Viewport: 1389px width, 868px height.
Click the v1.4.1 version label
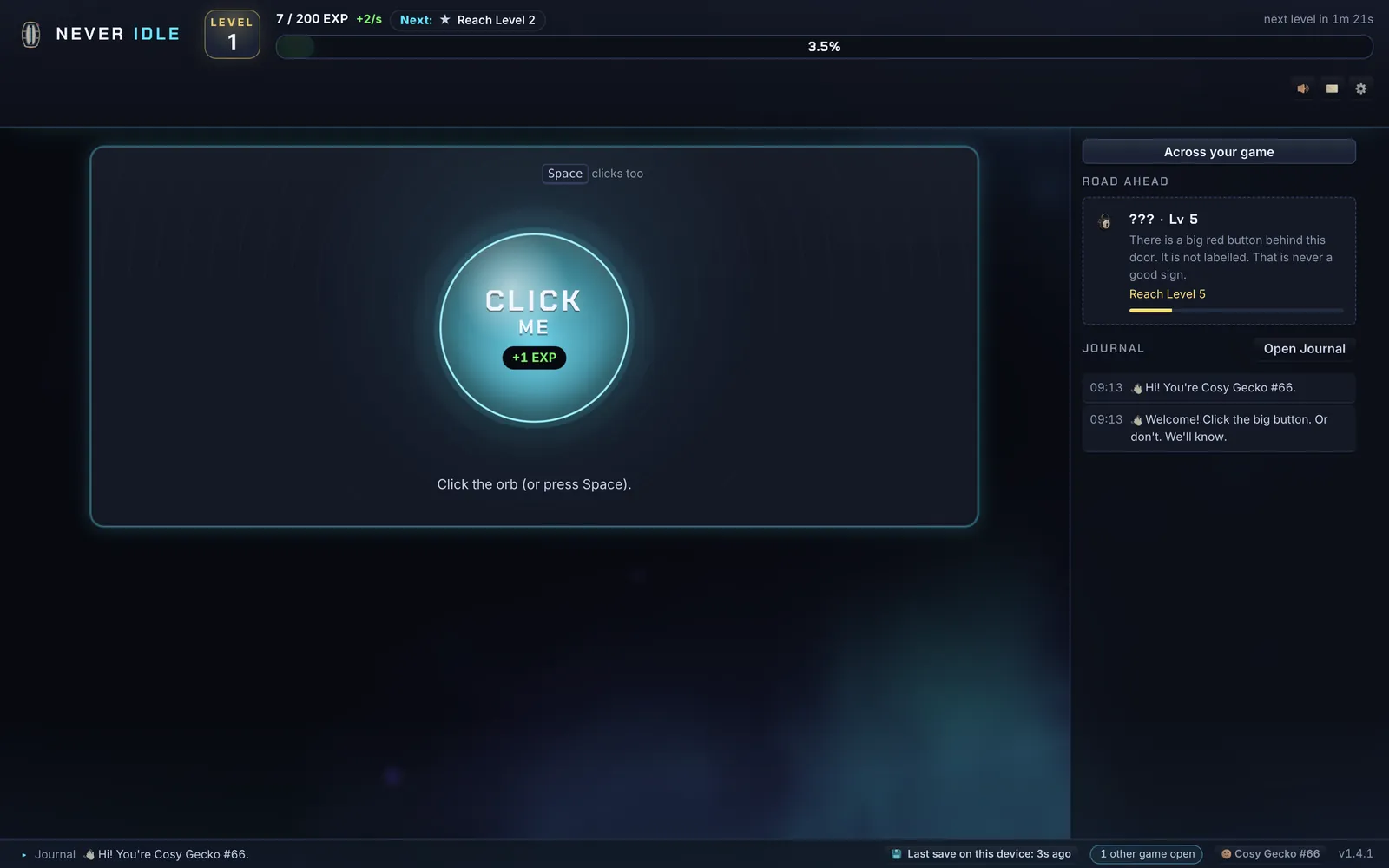coord(1356,854)
